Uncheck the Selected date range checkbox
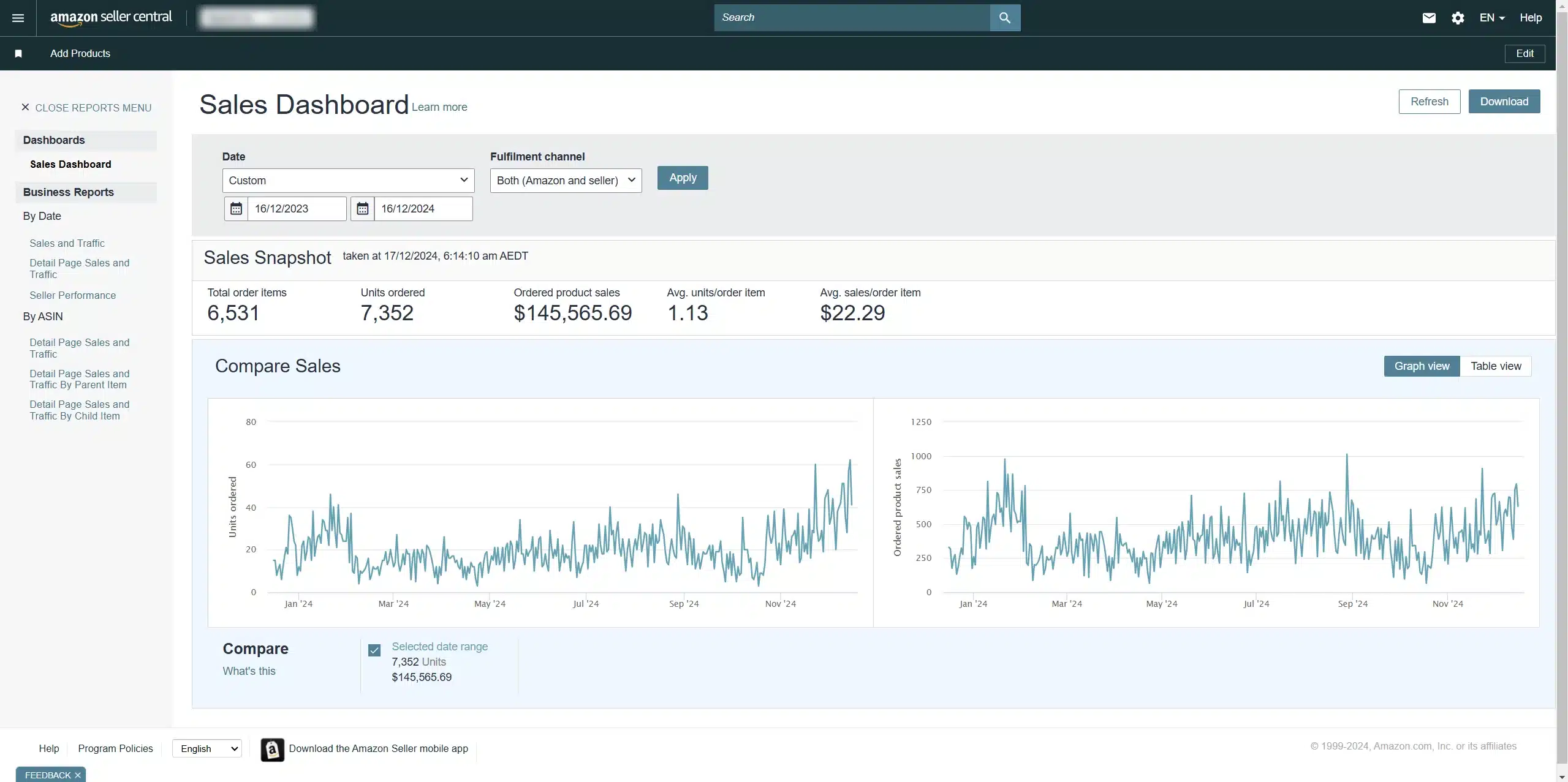 [374, 650]
